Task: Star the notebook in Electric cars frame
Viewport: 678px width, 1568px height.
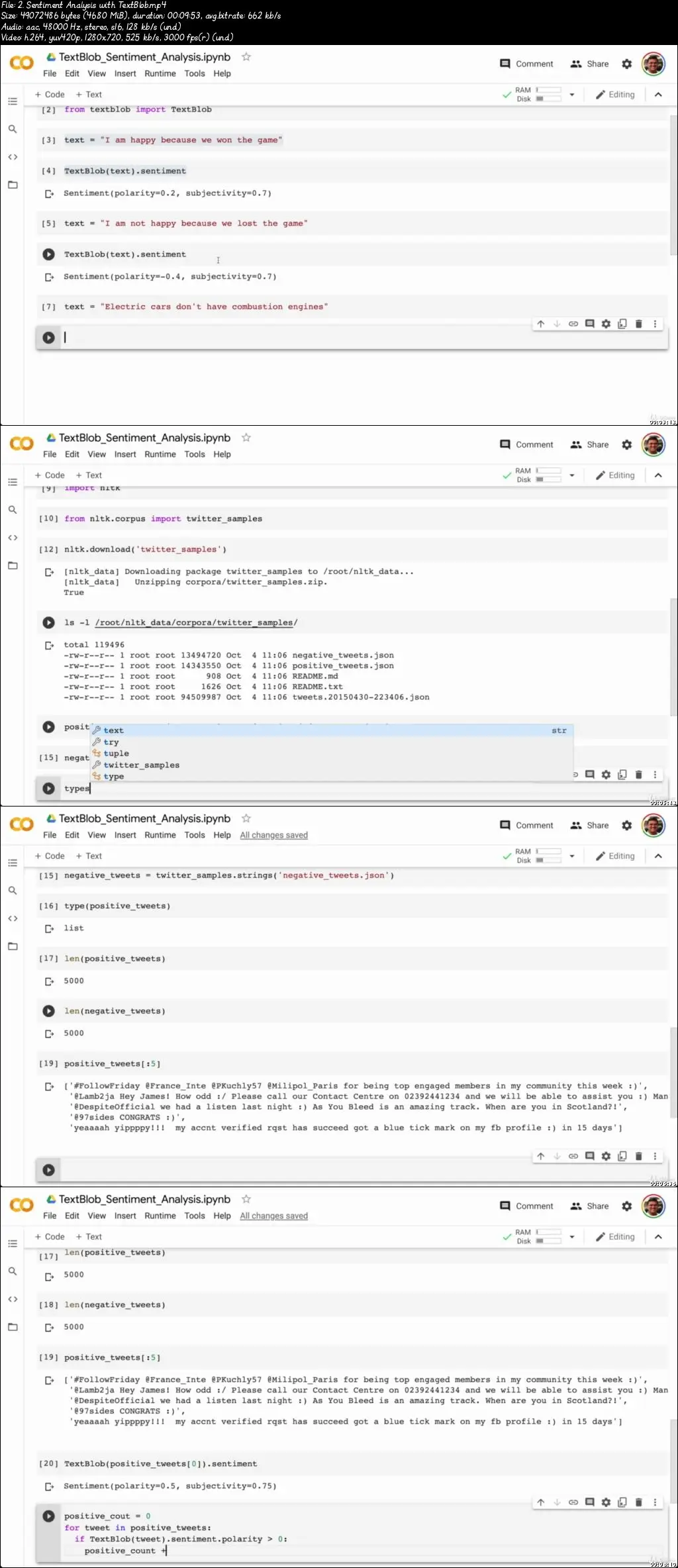Action: pyautogui.click(x=246, y=57)
